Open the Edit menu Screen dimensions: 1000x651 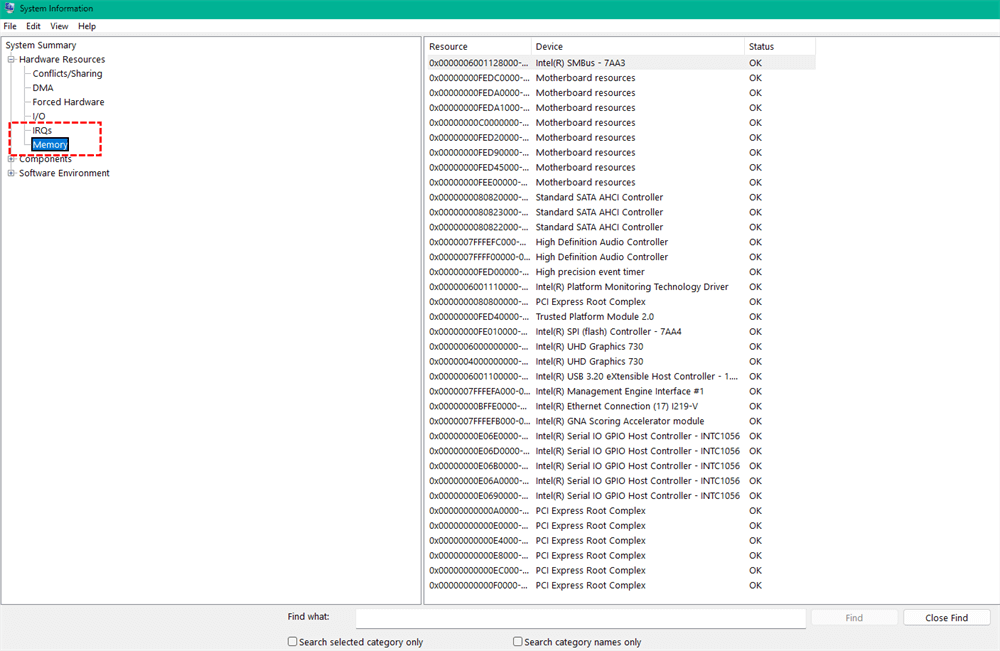click(33, 26)
